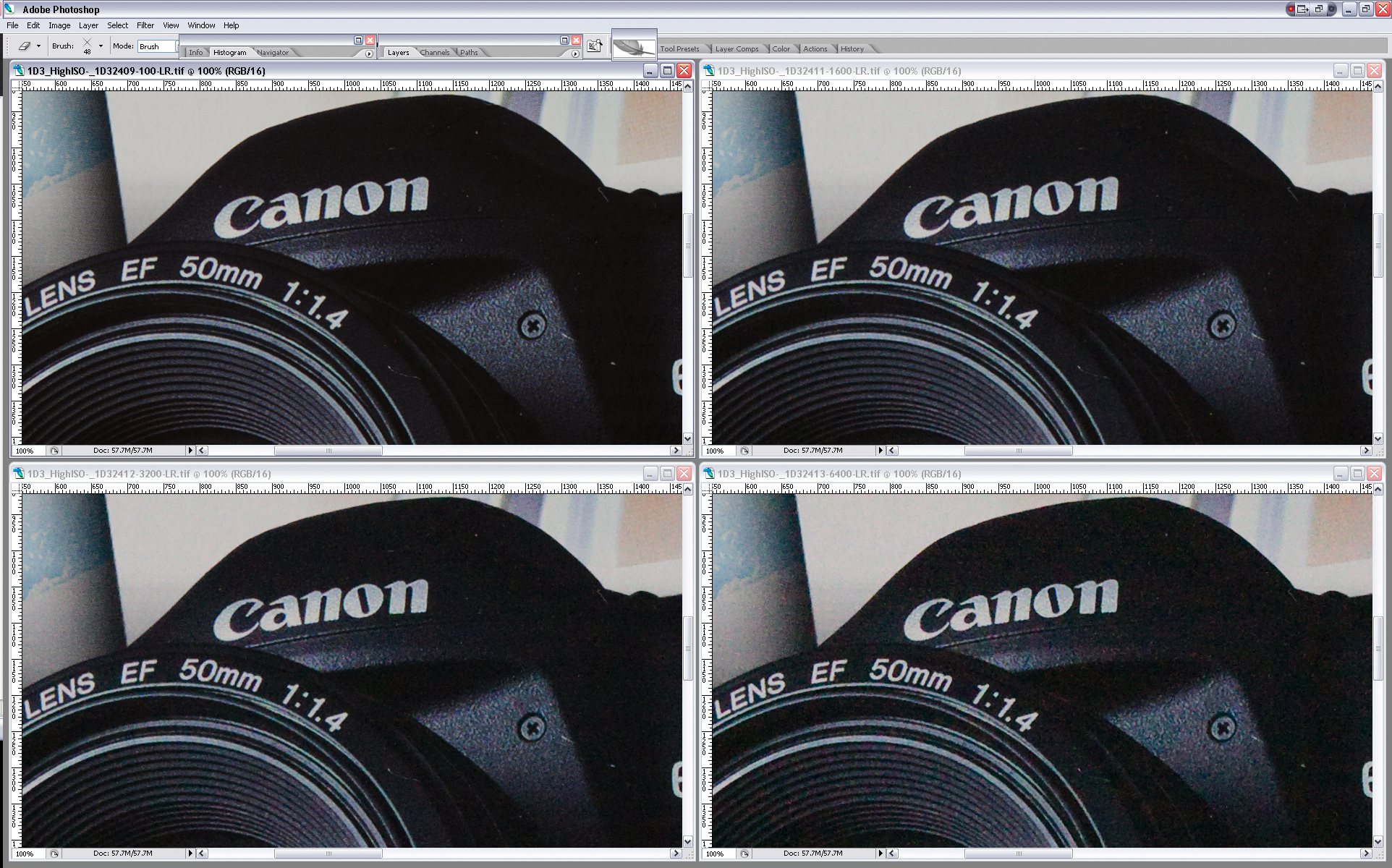
Task: Maximize the Layers palette group
Action: [x=564, y=41]
